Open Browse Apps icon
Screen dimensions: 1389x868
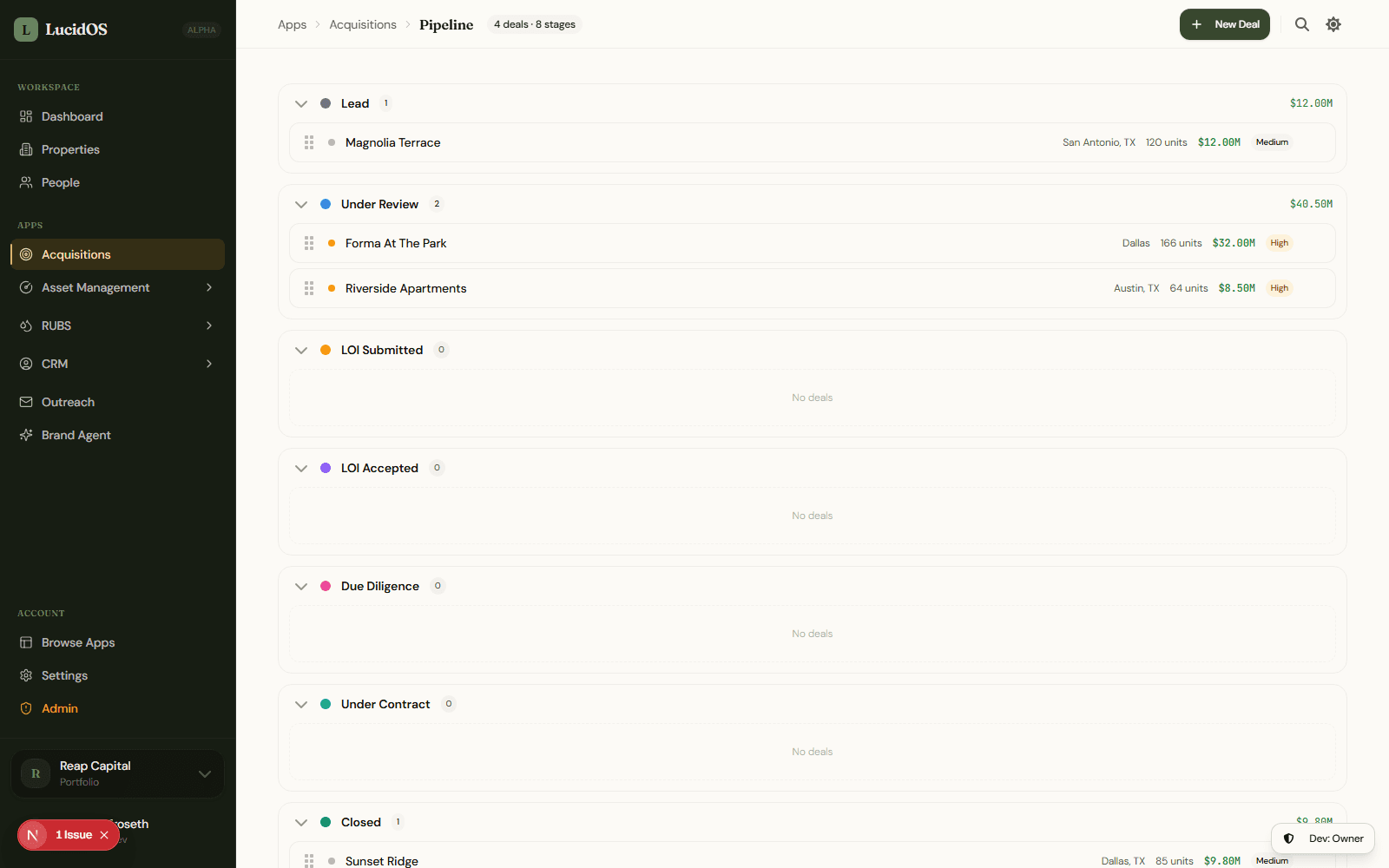click(x=26, y=642)
